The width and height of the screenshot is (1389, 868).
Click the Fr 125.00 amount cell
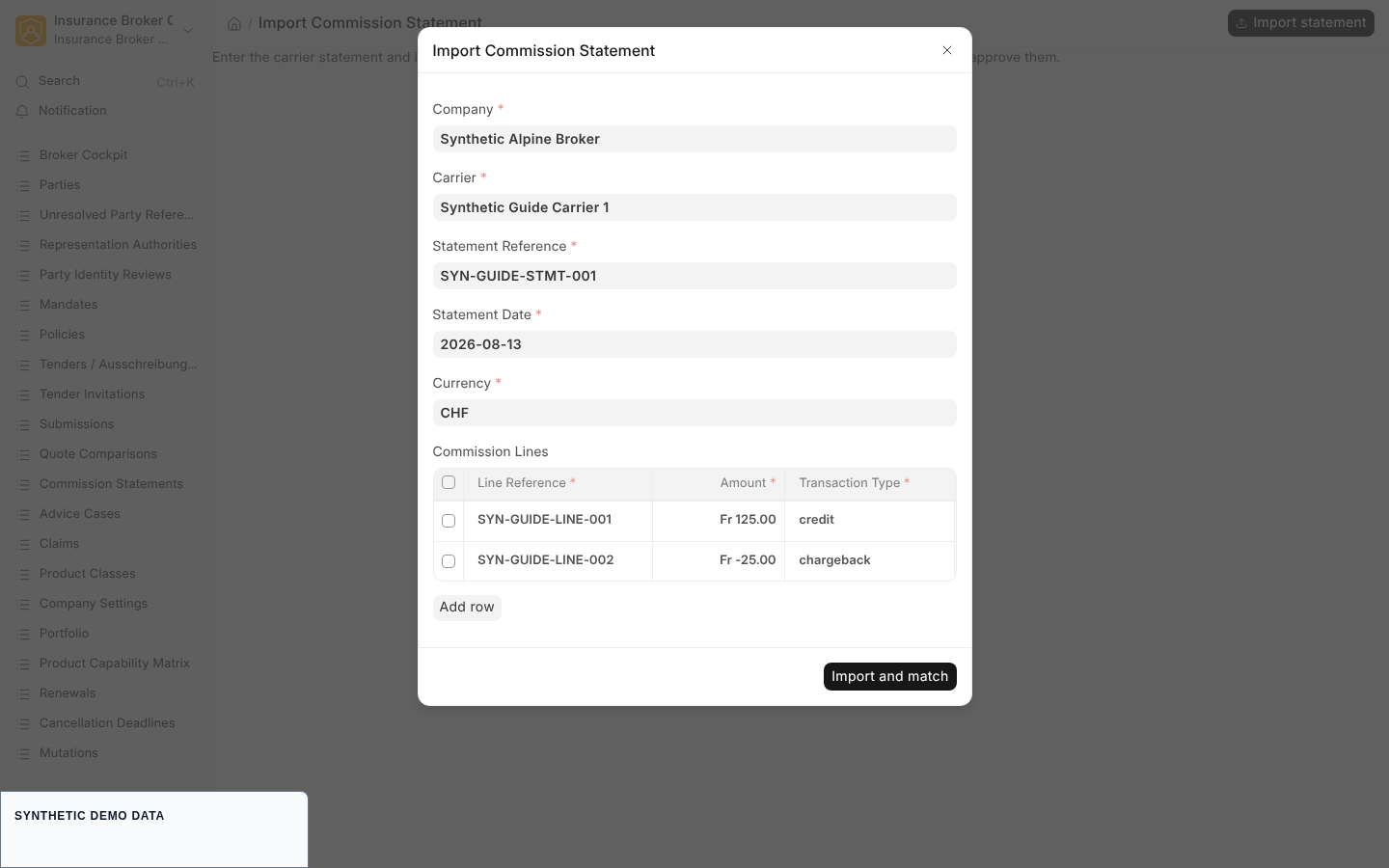click(719, 520)
